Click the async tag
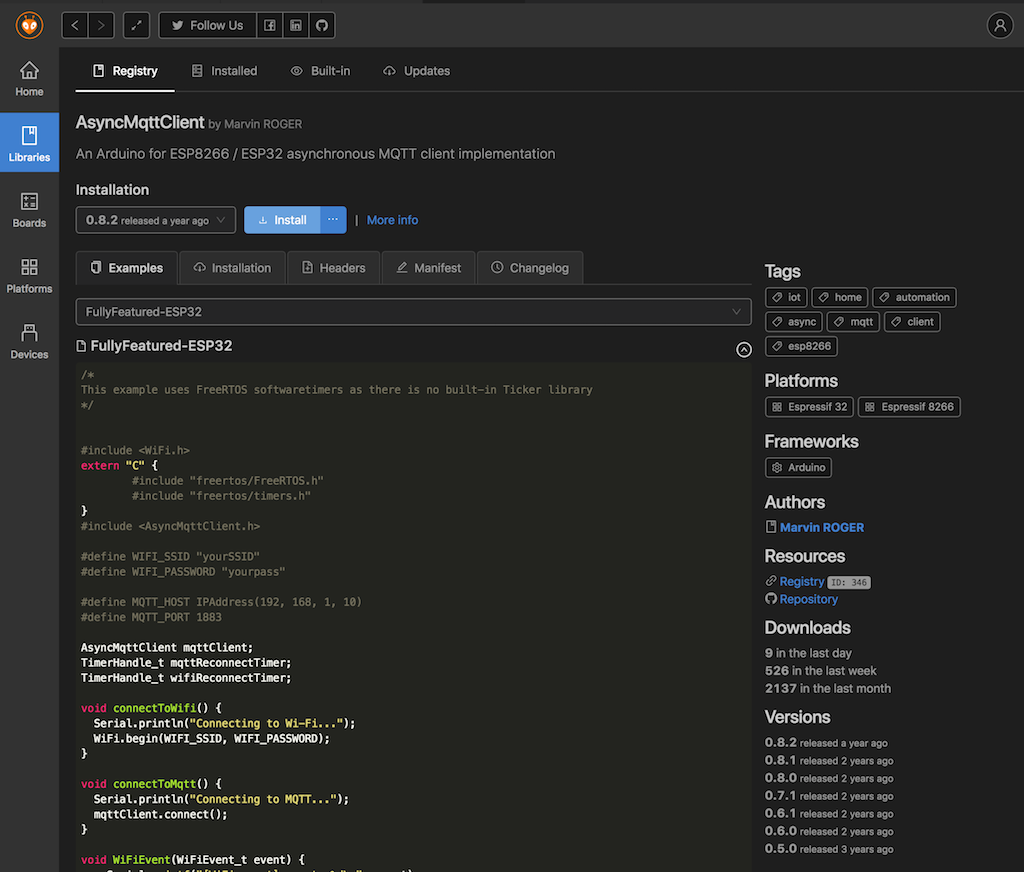 click(x=793, y=321)
